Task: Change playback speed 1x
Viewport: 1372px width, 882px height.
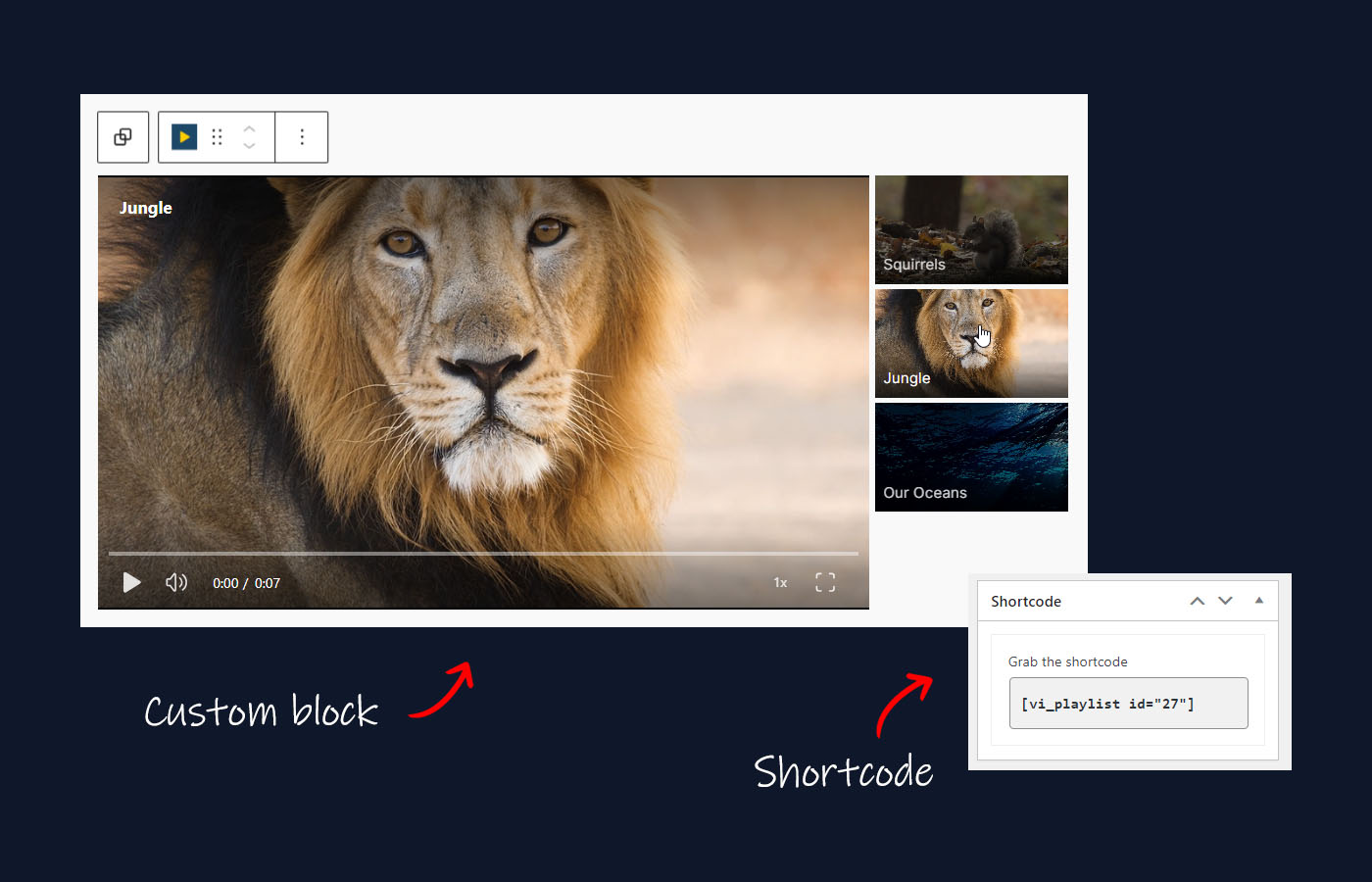Action: 780,583
